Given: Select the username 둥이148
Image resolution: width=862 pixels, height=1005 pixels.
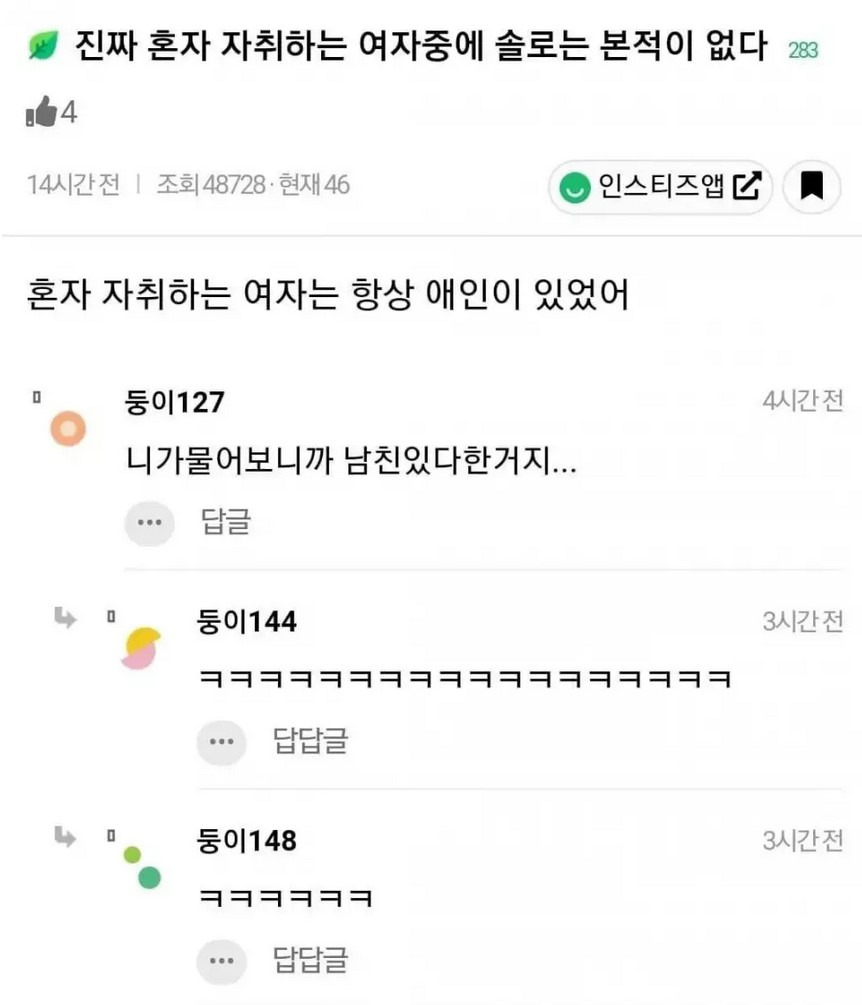Looking at the screenshot, I should pyautogui.click(x=247, y=841).
